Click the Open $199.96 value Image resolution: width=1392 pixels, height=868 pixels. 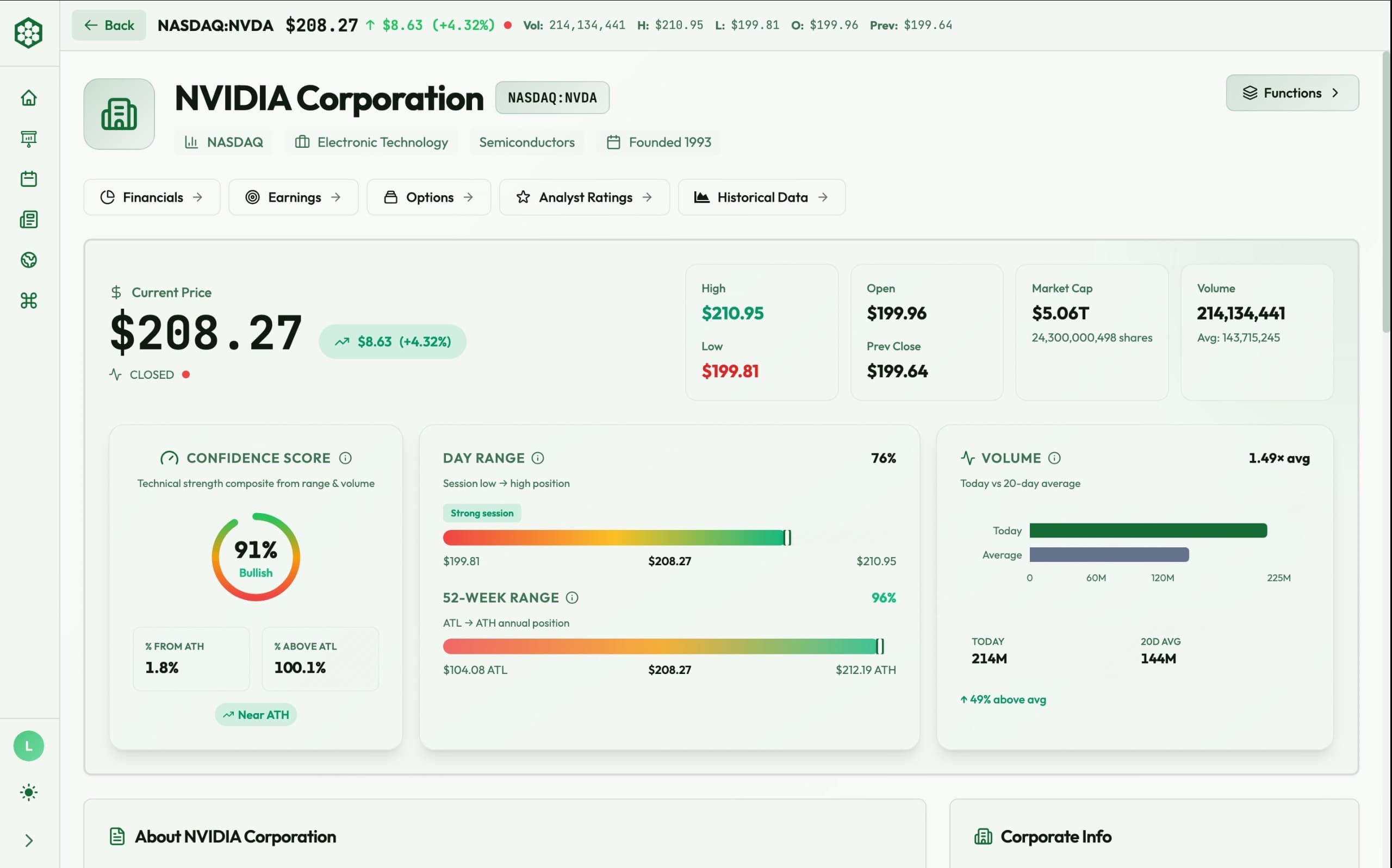pos(897,314)
